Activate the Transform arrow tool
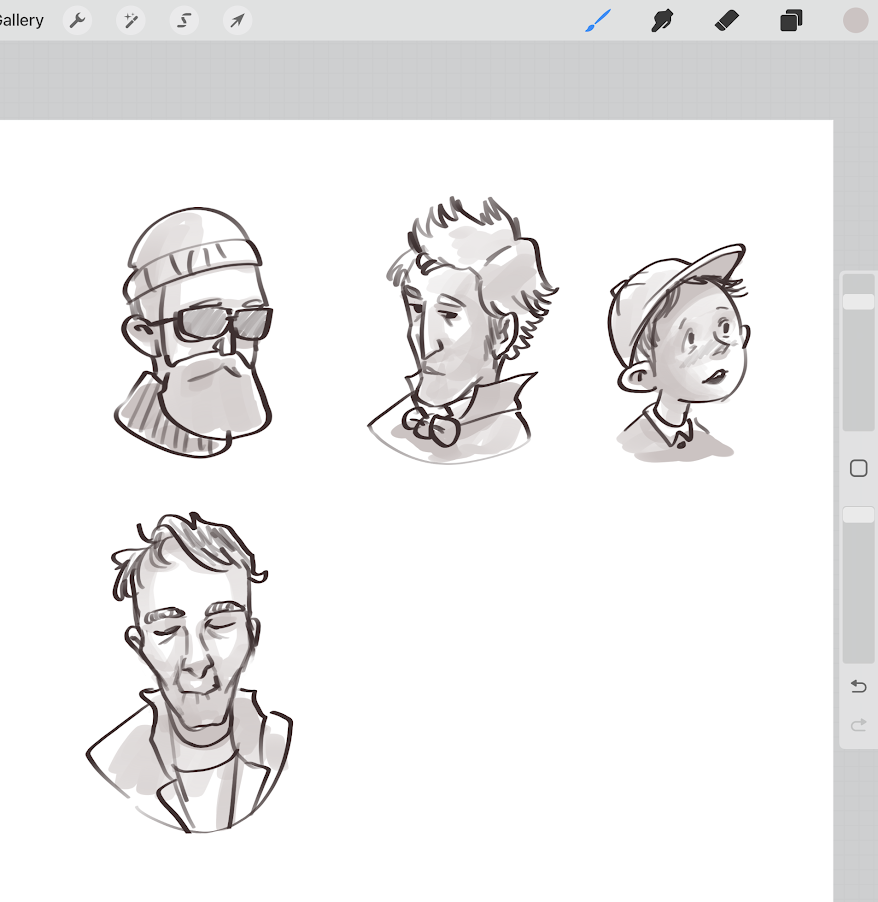This screenshot has width=878, height=902. [x=237, y=20]
